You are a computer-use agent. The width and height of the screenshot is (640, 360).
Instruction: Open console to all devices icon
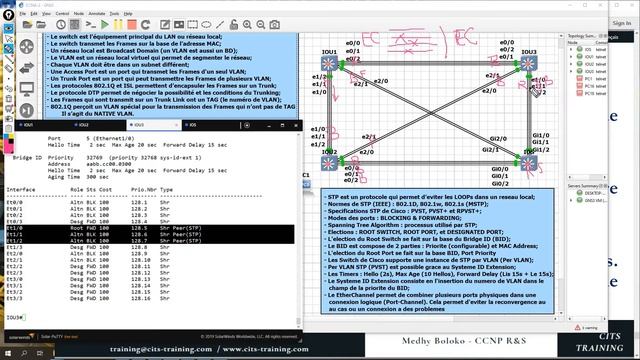[91, 25]
